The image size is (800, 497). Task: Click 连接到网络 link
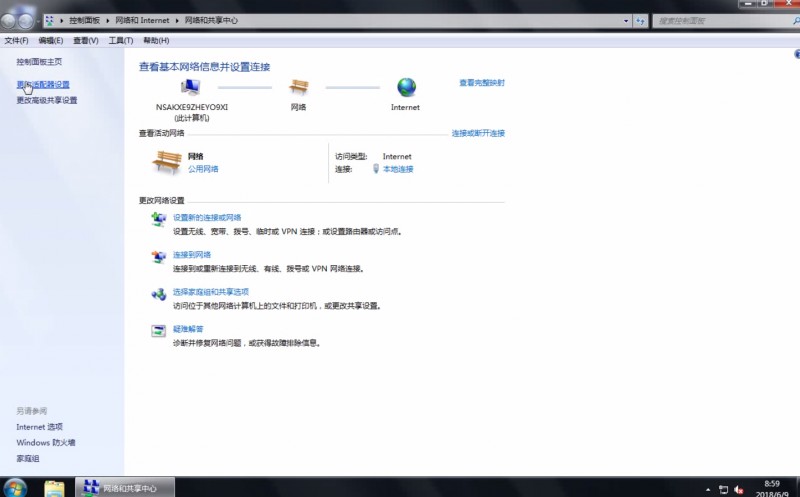coord(192,255)
